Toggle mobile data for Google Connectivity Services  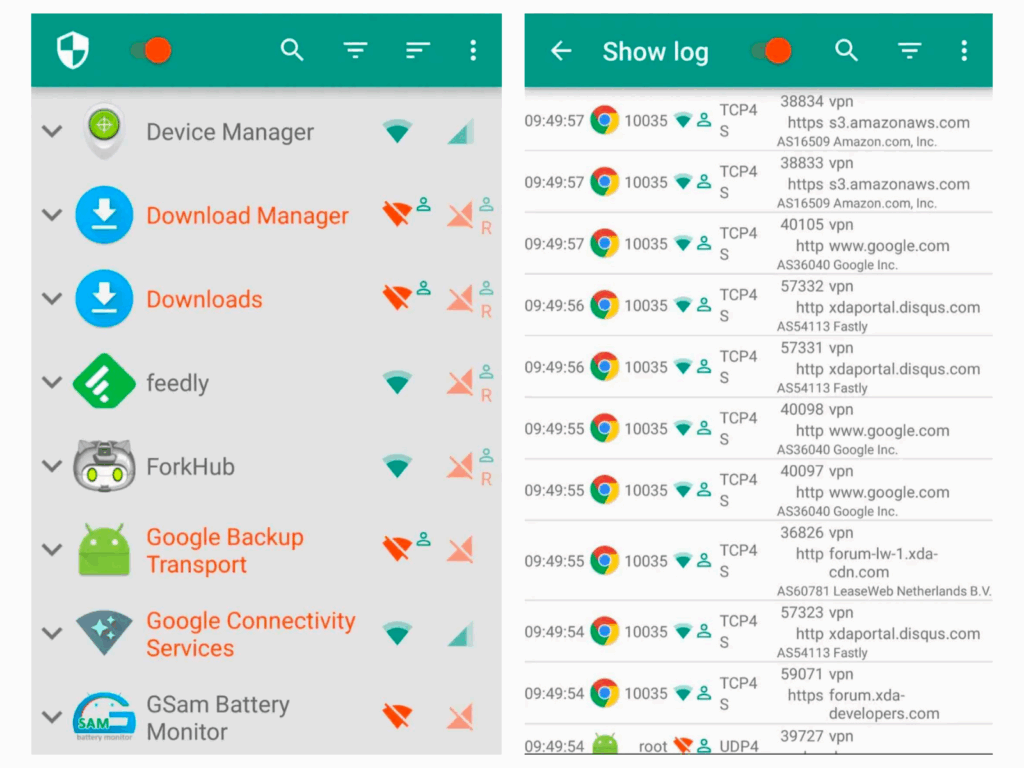[x=461, y=633]
